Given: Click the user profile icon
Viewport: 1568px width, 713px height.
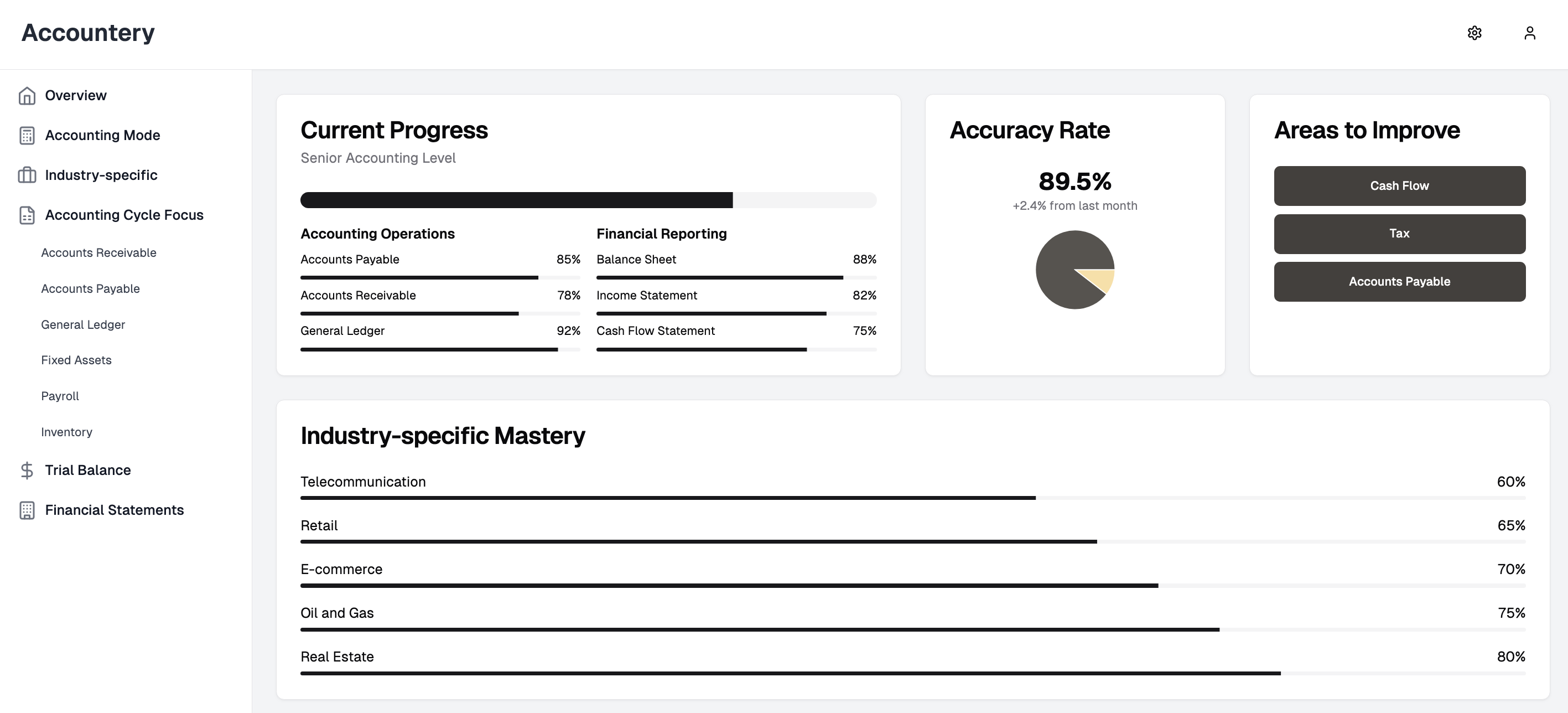Looking at the screenshot, I should click(x=1530, y=33).
